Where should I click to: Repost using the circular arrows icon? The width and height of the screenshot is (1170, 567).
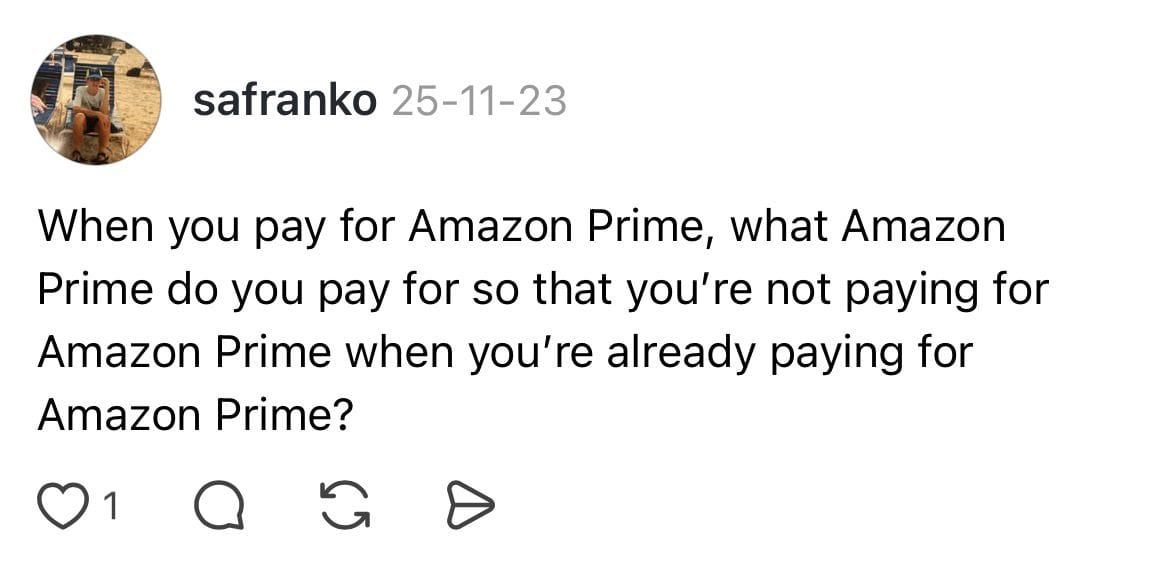coord(345,505)
